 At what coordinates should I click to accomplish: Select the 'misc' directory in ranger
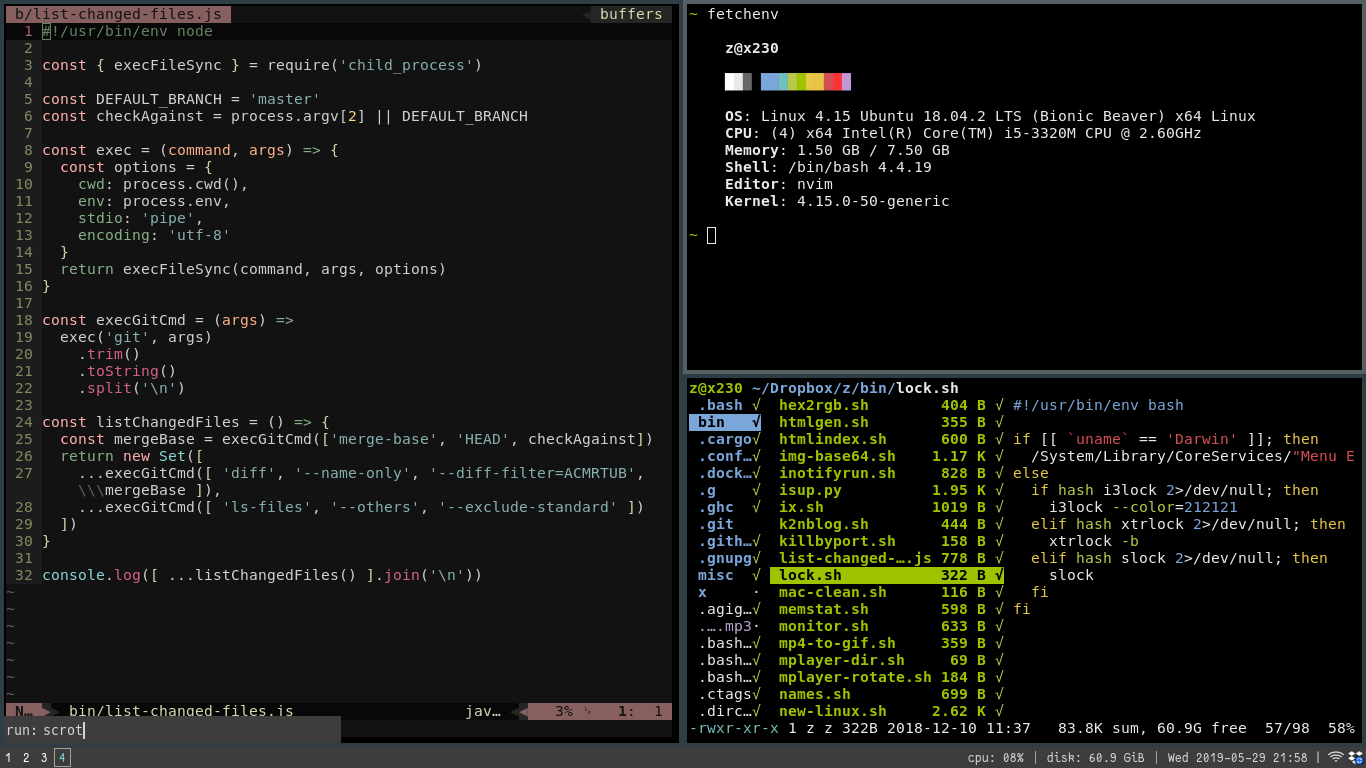[725, 575]
